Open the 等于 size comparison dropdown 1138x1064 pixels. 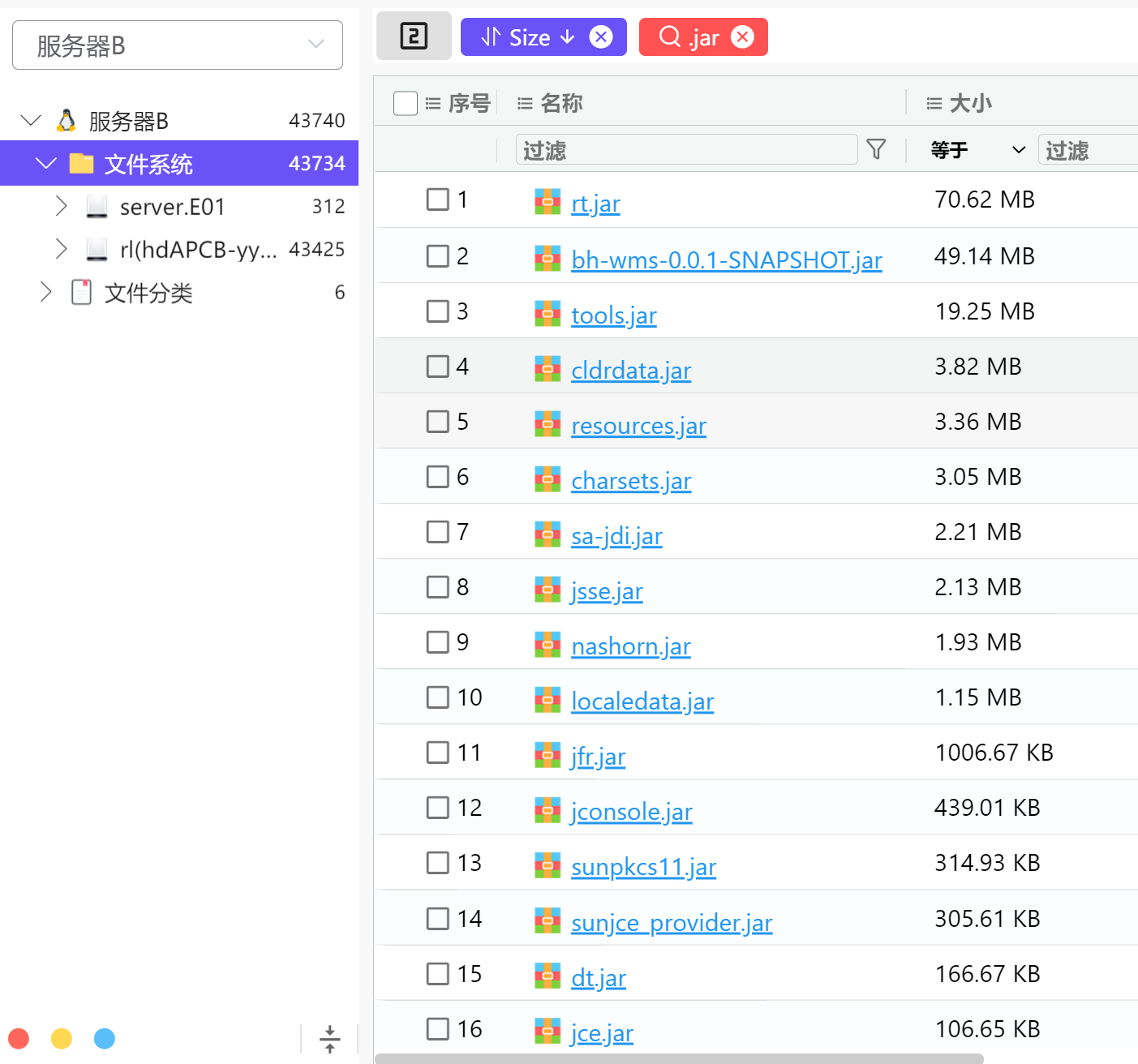coord(977,150)
